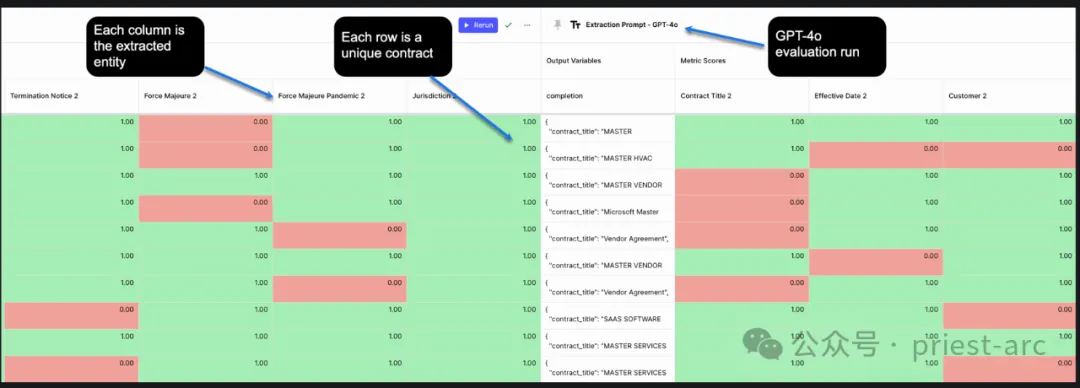Click the Tt text icon in header

click(575, 25)
